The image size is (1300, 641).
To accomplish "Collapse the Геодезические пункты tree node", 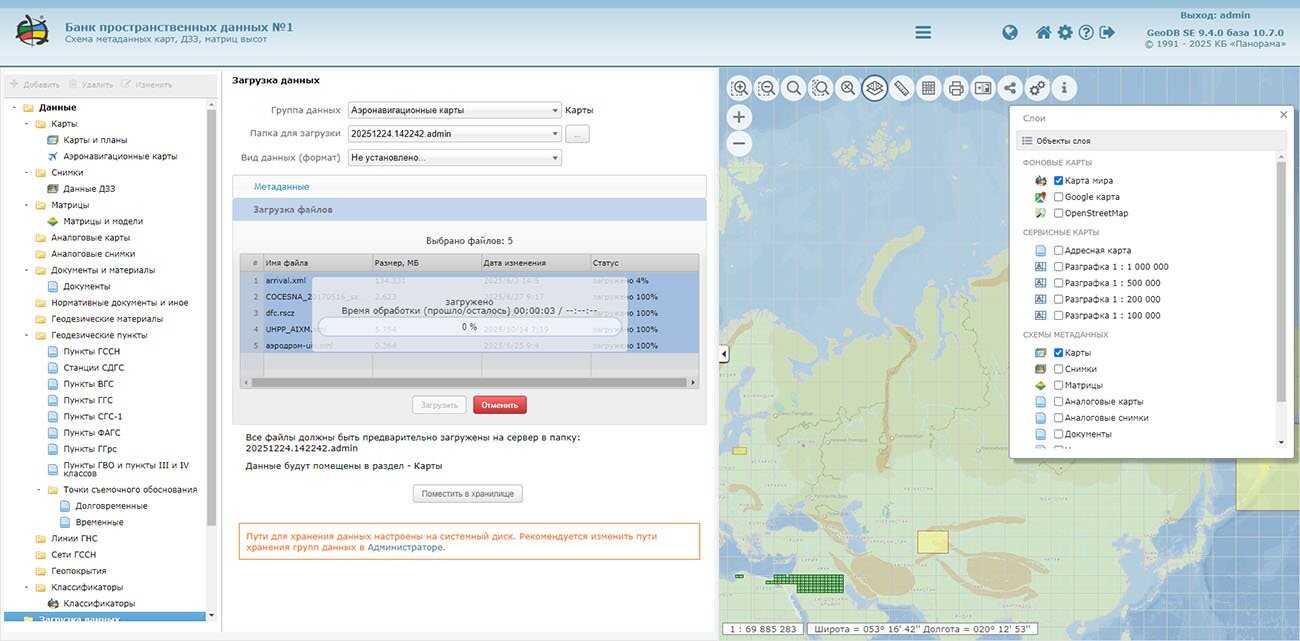I will [x=27, y=335].
